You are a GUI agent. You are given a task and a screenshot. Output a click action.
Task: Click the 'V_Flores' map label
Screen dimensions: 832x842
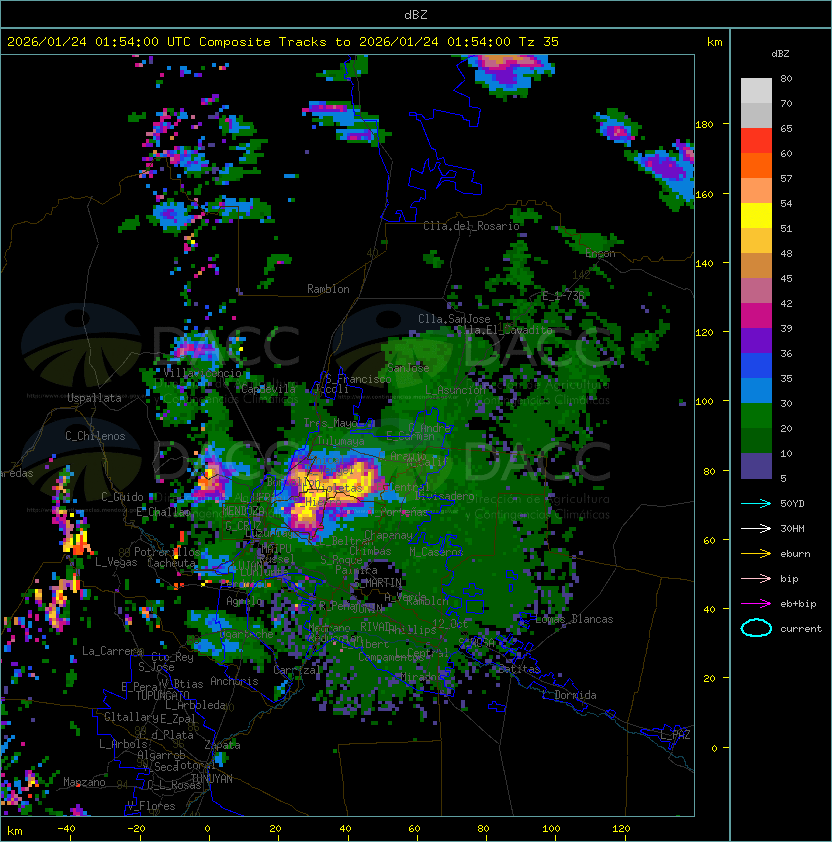(x=151, y=806)
